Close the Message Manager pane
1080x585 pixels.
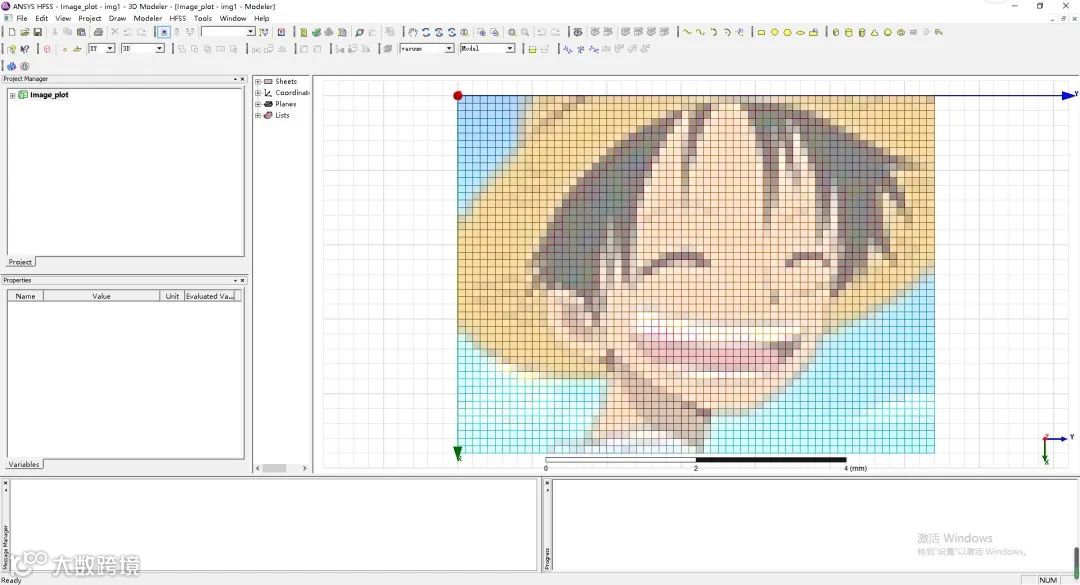[x=6, y=483]
